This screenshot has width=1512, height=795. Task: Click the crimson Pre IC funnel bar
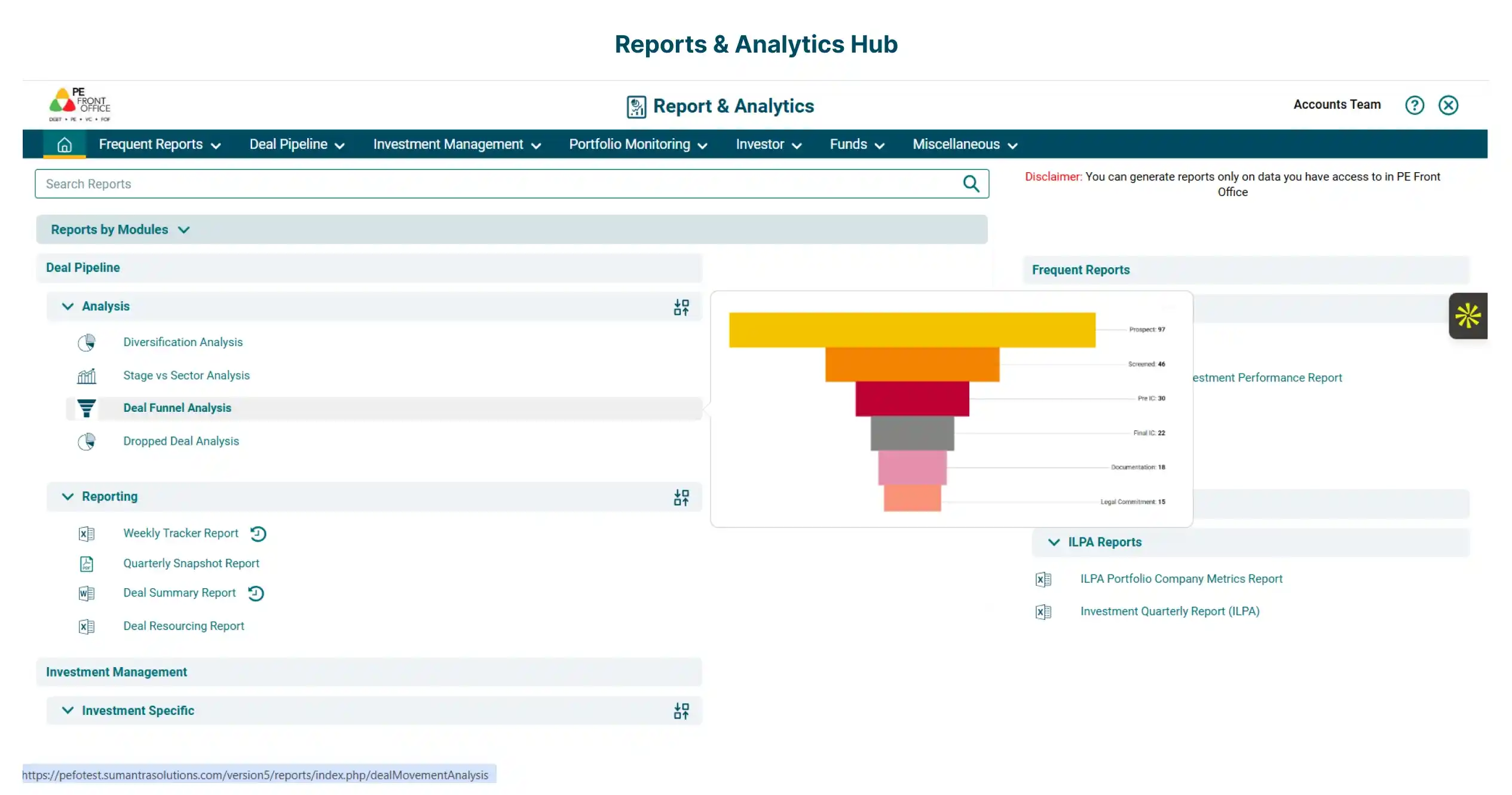912,399
